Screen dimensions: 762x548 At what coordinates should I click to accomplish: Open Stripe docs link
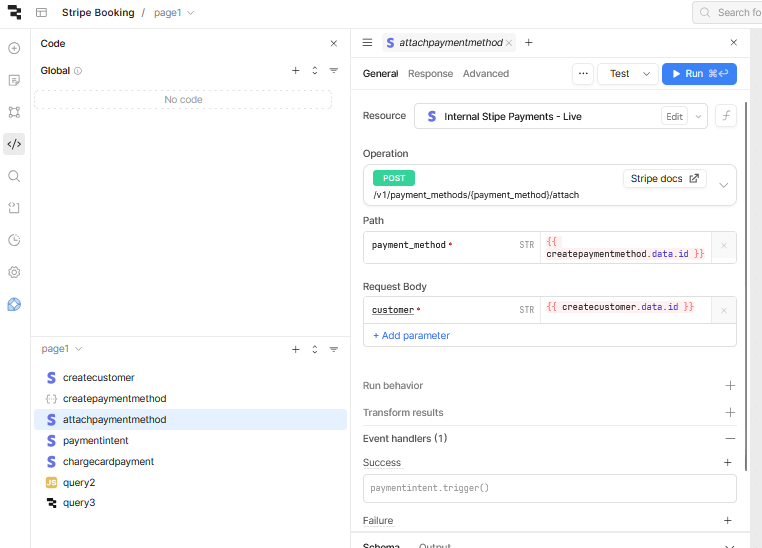click(665, 179)
